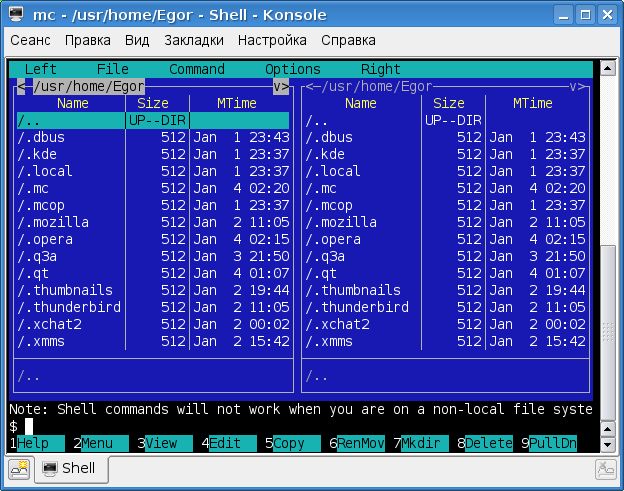
Task: Open the Закладки menu
Action: point(193,41)
